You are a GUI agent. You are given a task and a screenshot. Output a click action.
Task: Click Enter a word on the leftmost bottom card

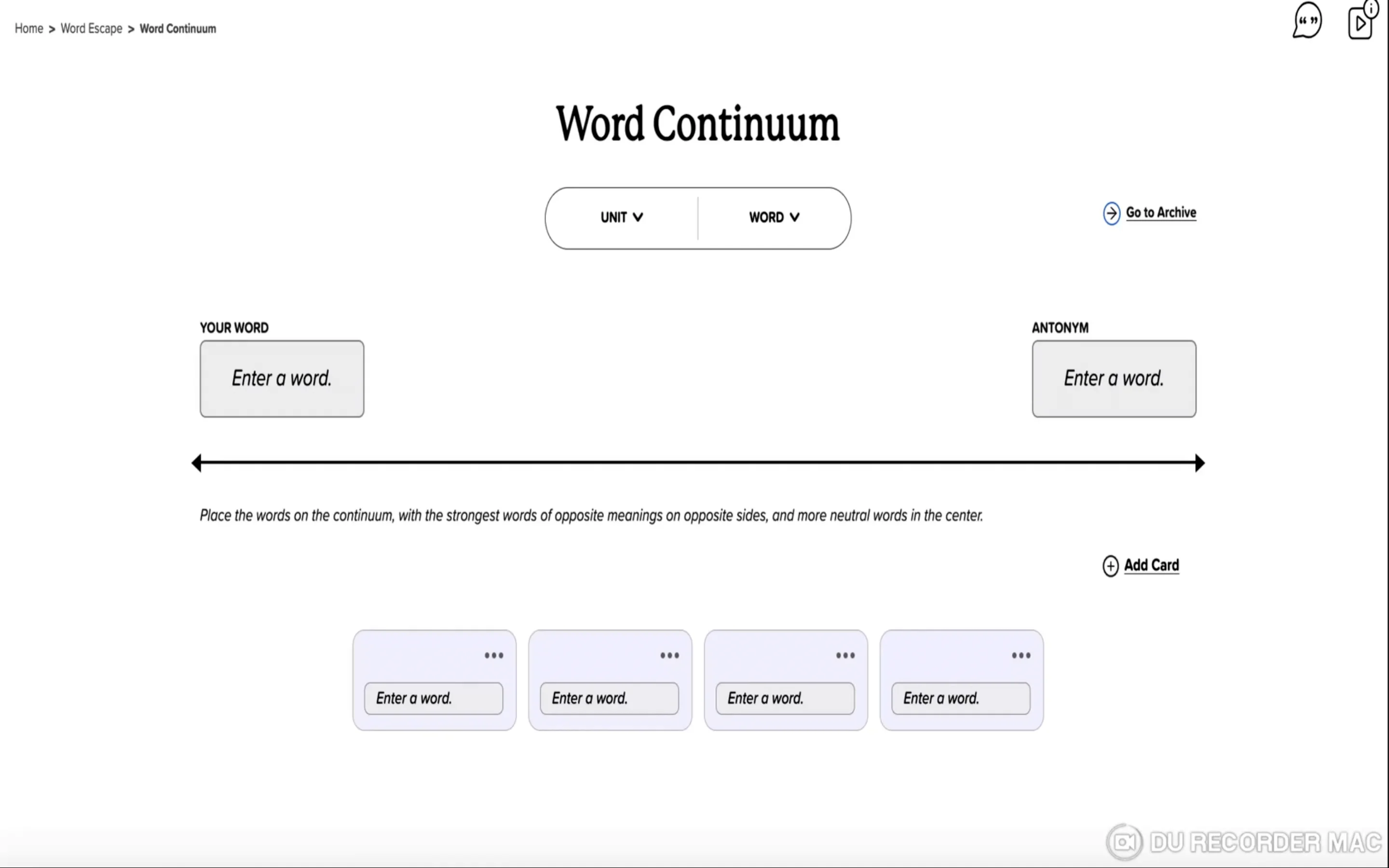[x=434, y=698]
